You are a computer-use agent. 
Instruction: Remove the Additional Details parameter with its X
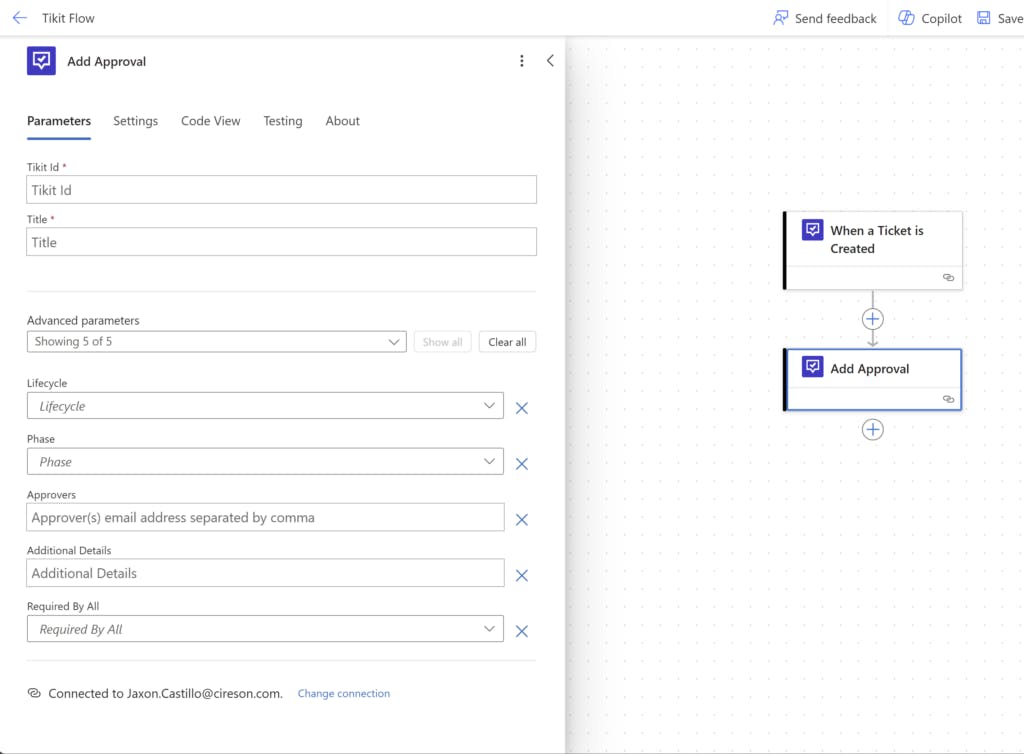[521, 575]
